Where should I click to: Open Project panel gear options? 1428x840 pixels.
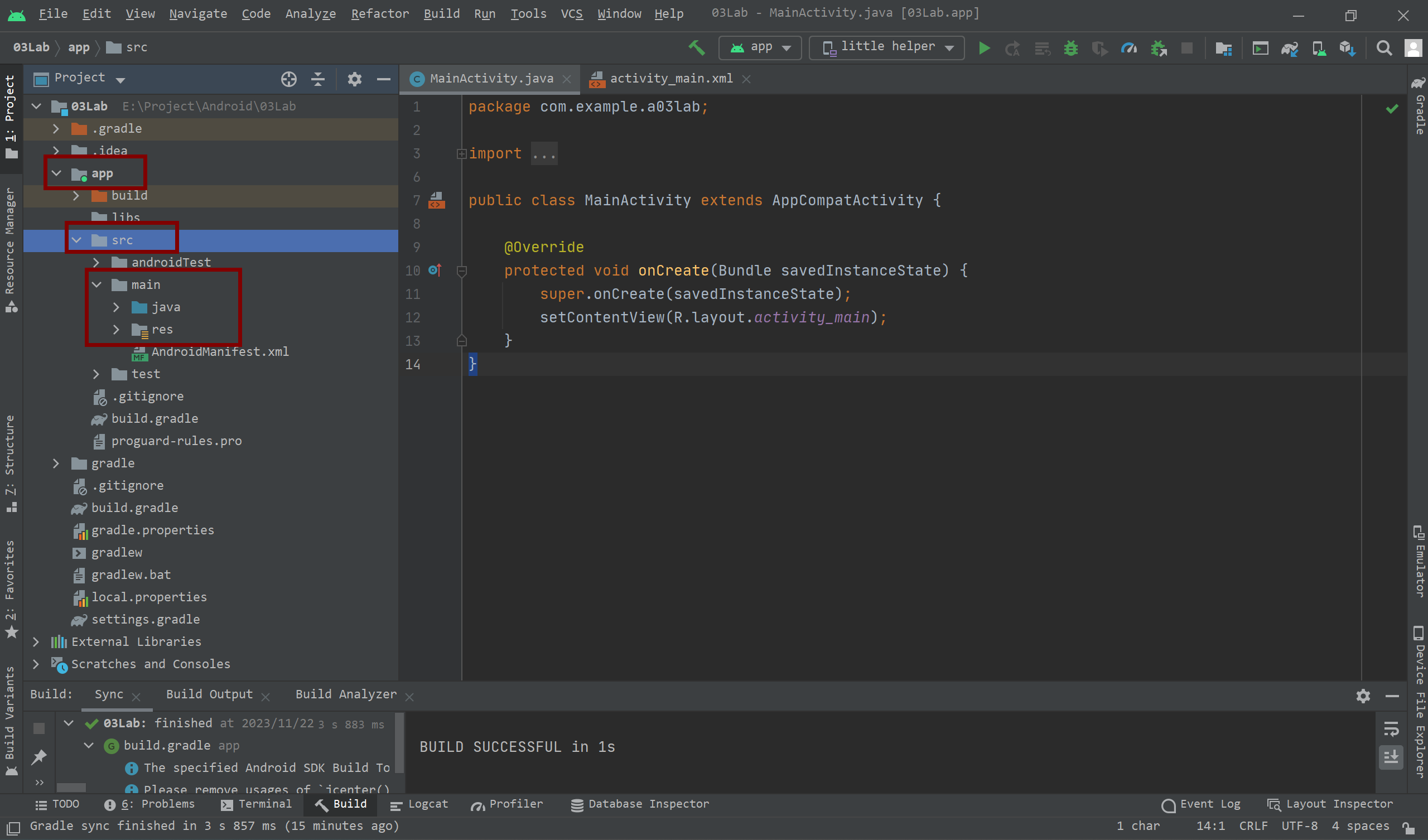[354, 79]
